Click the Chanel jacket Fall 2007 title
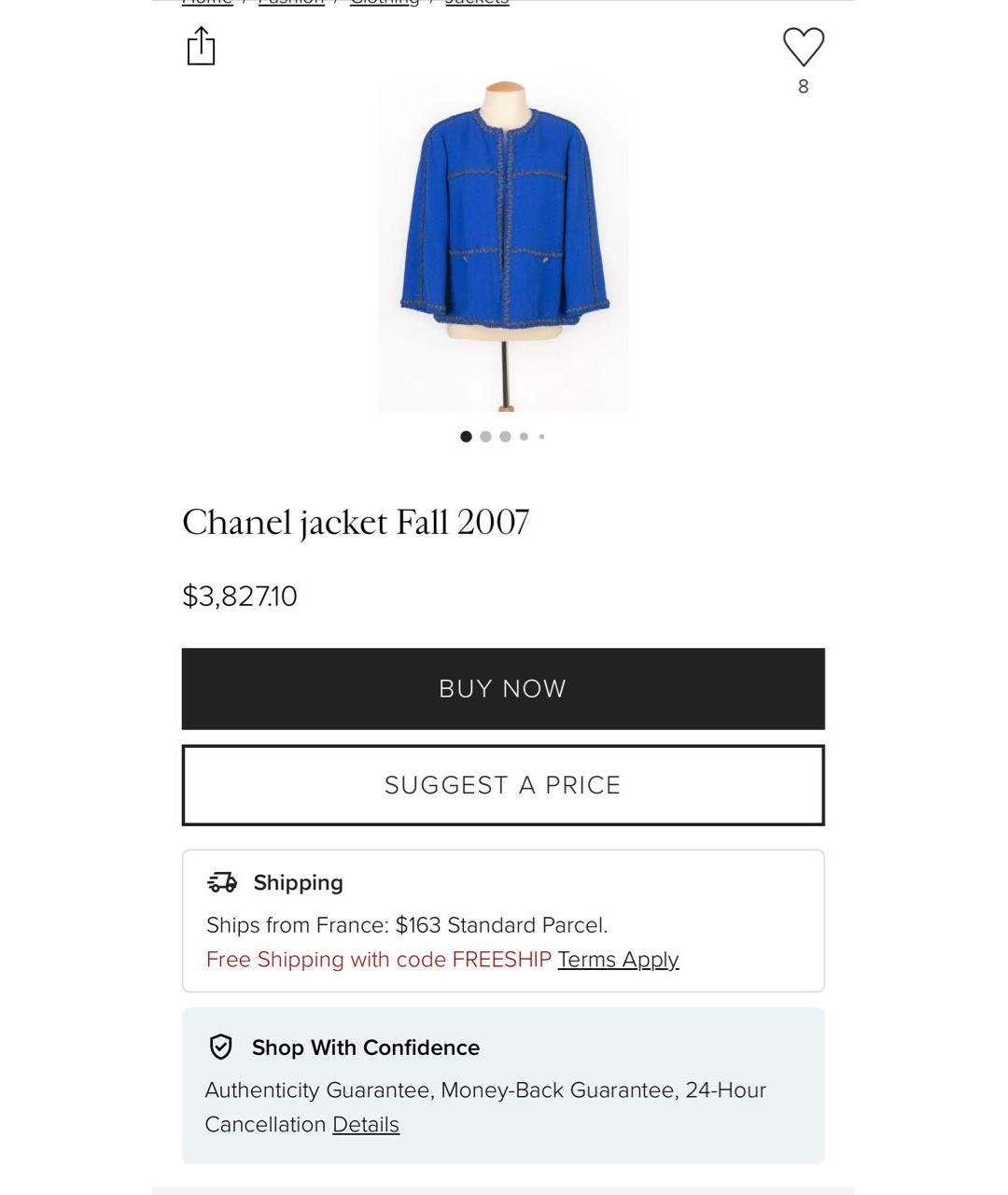The width and height of the screenshot is (1008, 1195). click(356, 523)
